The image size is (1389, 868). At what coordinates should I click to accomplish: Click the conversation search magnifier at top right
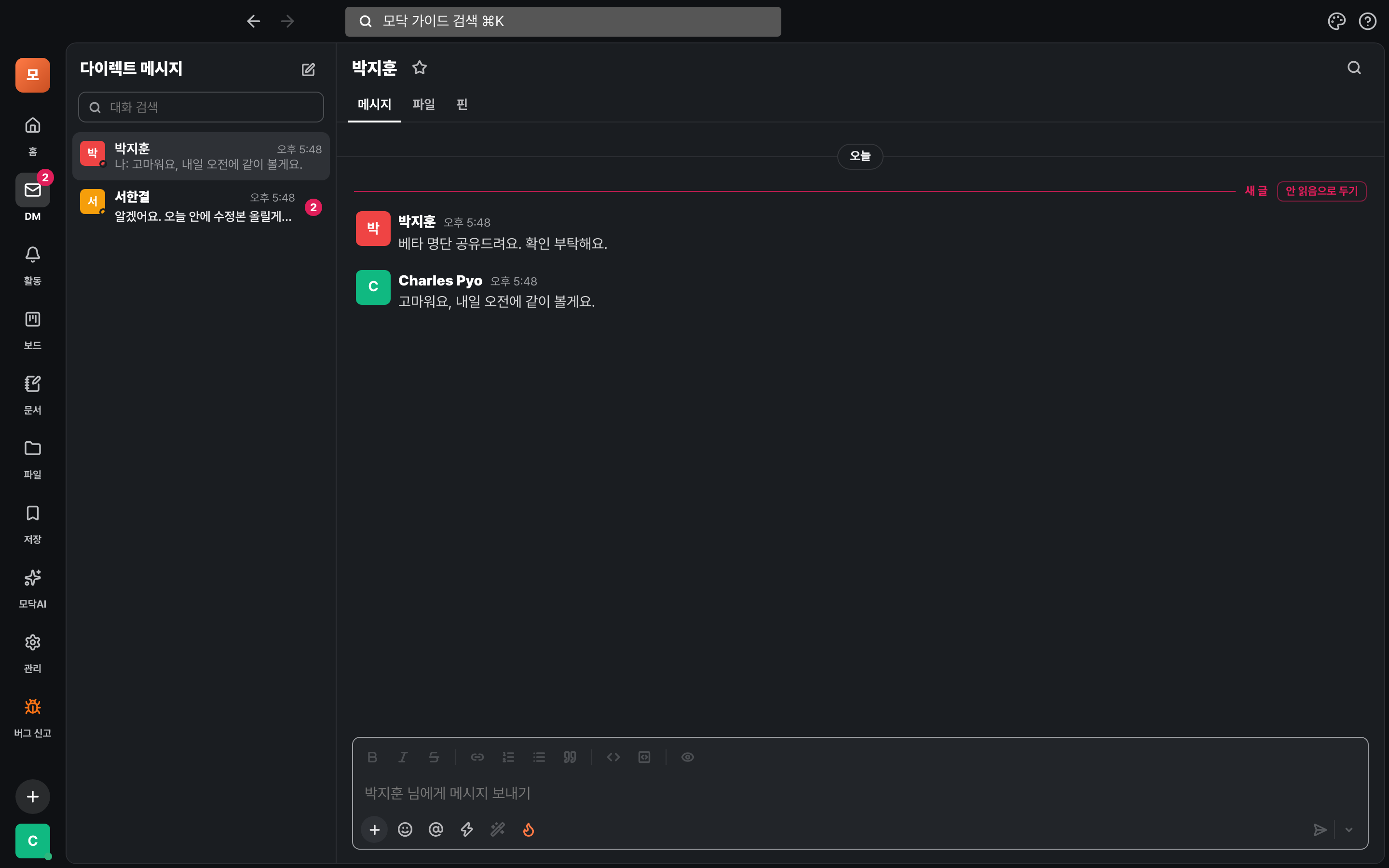tap(1354, 68)
